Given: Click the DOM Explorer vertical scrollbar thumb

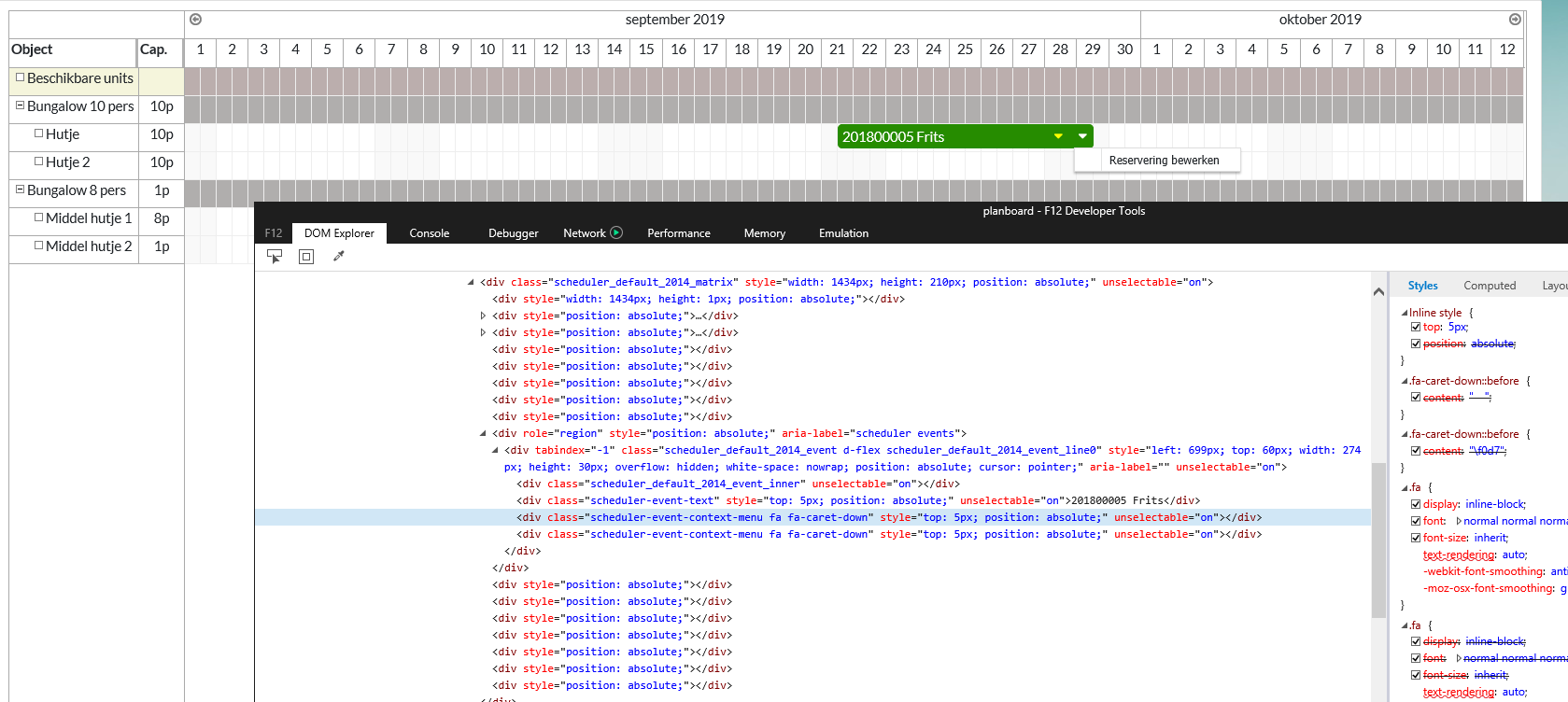Looking at the screenshot, I should pos(1378,540).
